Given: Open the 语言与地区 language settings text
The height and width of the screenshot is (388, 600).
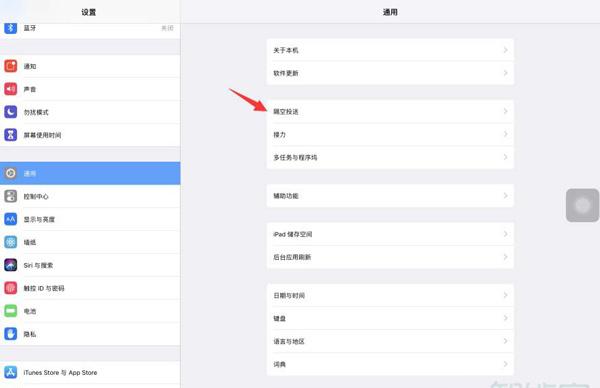Looking at the screenshot, I should coord(289,341).
